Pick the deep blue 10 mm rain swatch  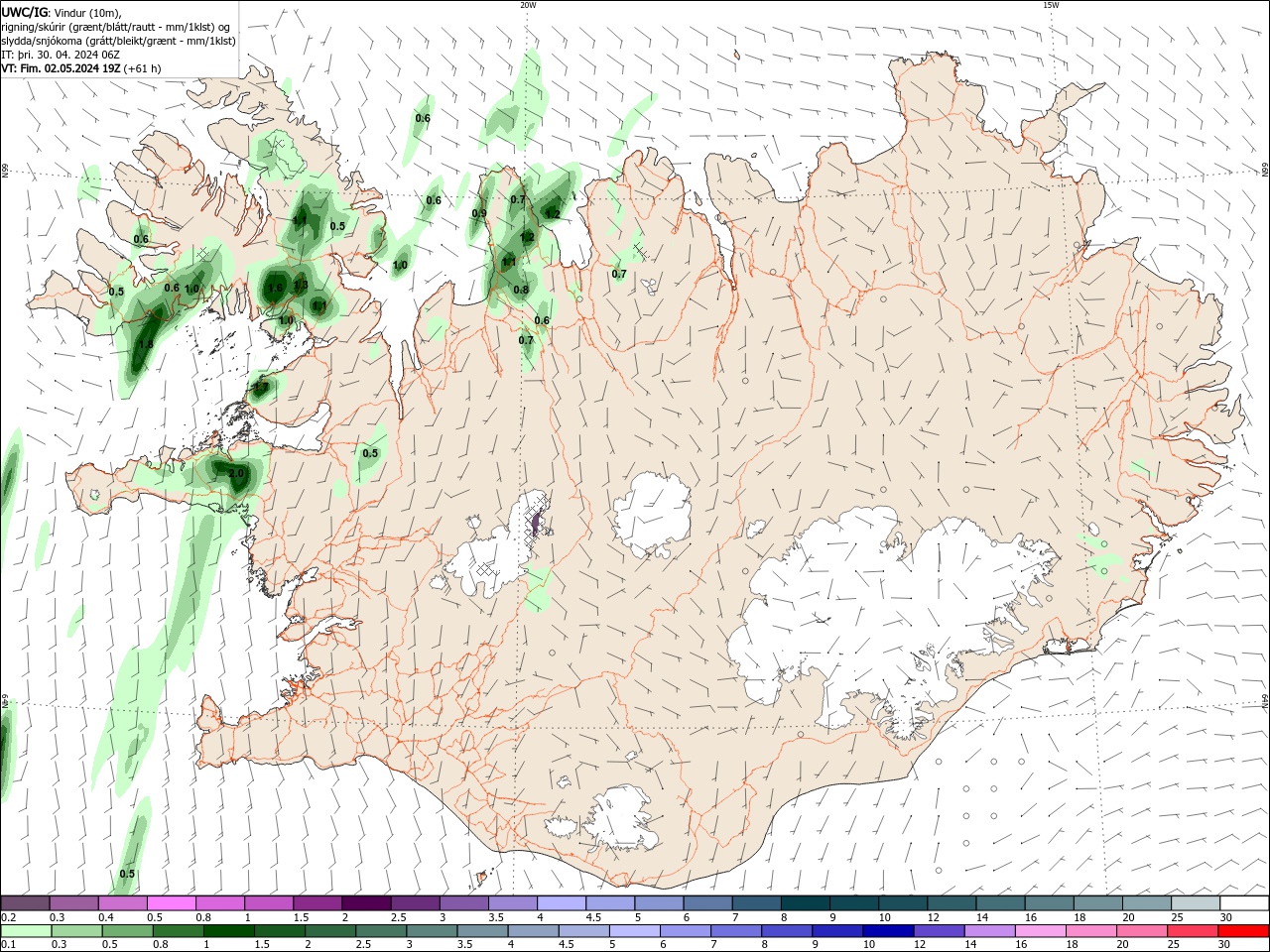click(x=888, y=930)
